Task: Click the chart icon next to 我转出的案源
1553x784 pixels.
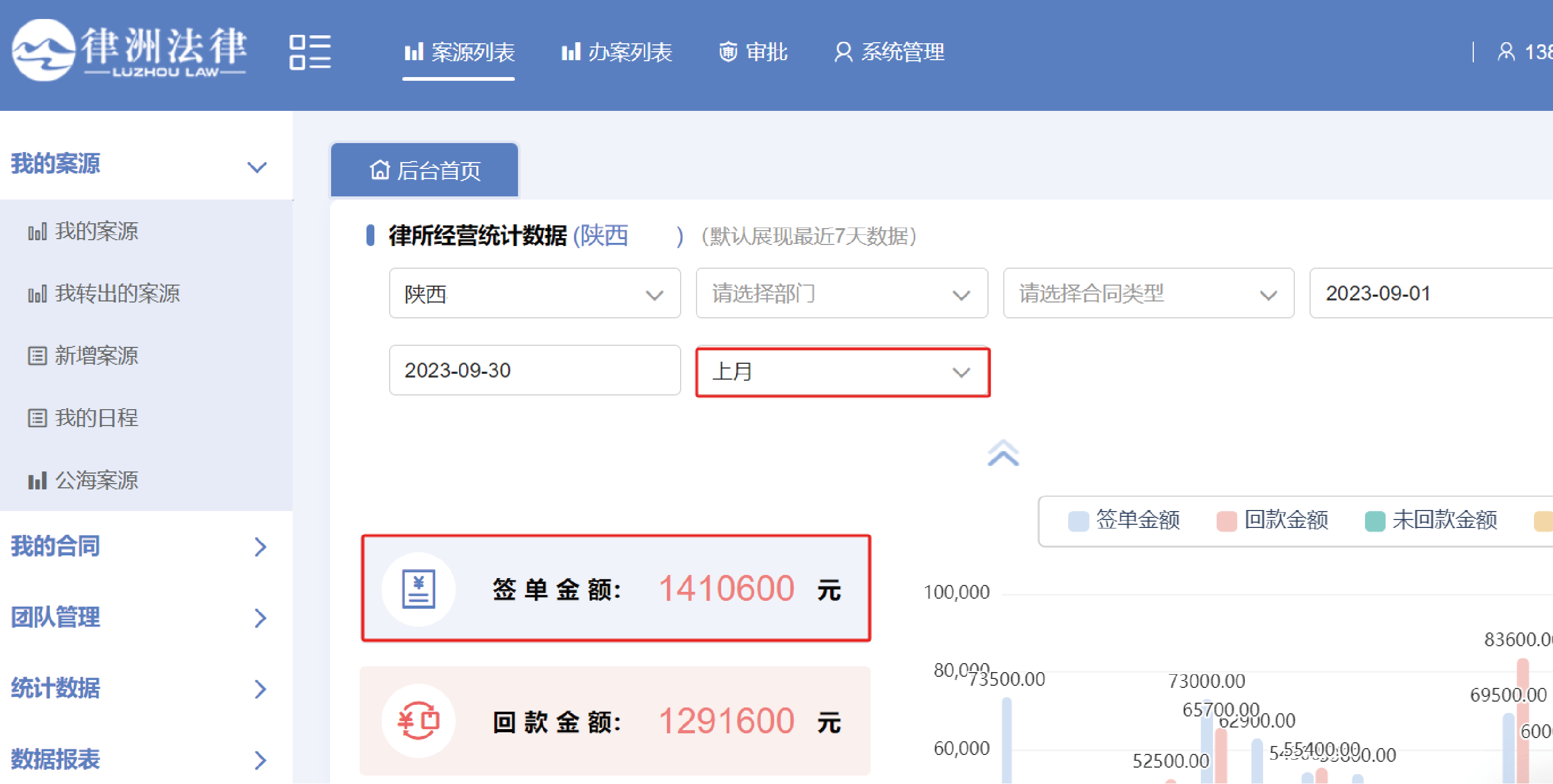Action: (37, 295)
